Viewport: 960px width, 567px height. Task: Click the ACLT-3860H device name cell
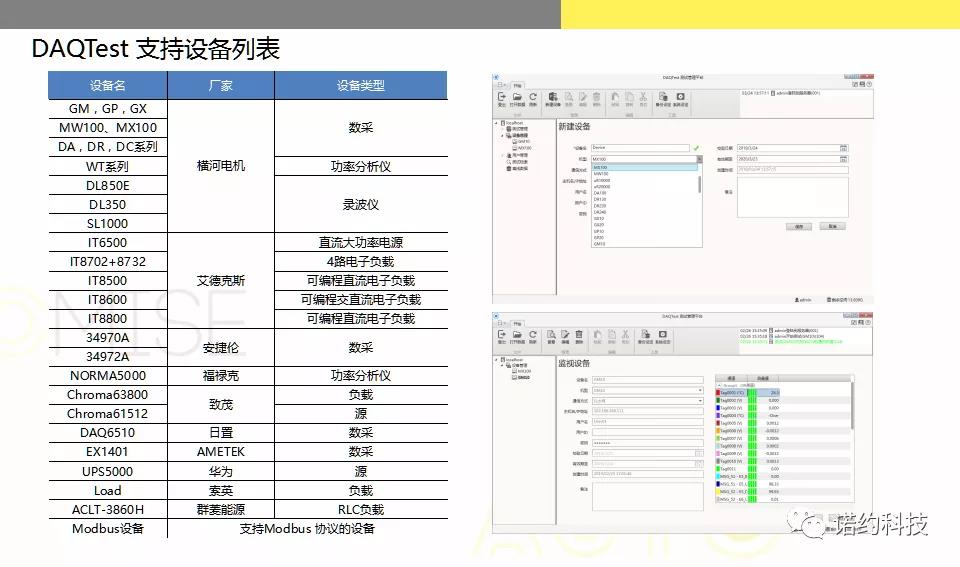click(108, 509)
